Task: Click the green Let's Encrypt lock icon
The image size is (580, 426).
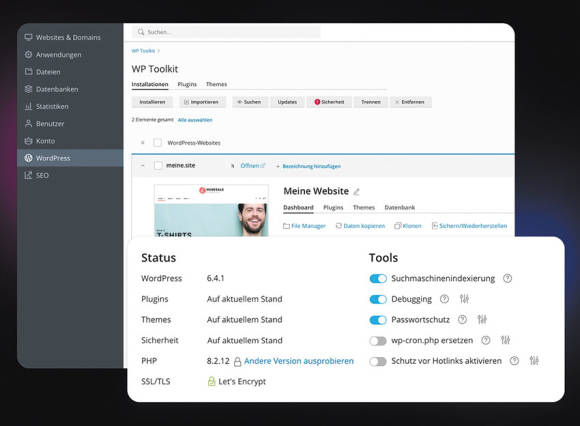Action: (211, 381)
